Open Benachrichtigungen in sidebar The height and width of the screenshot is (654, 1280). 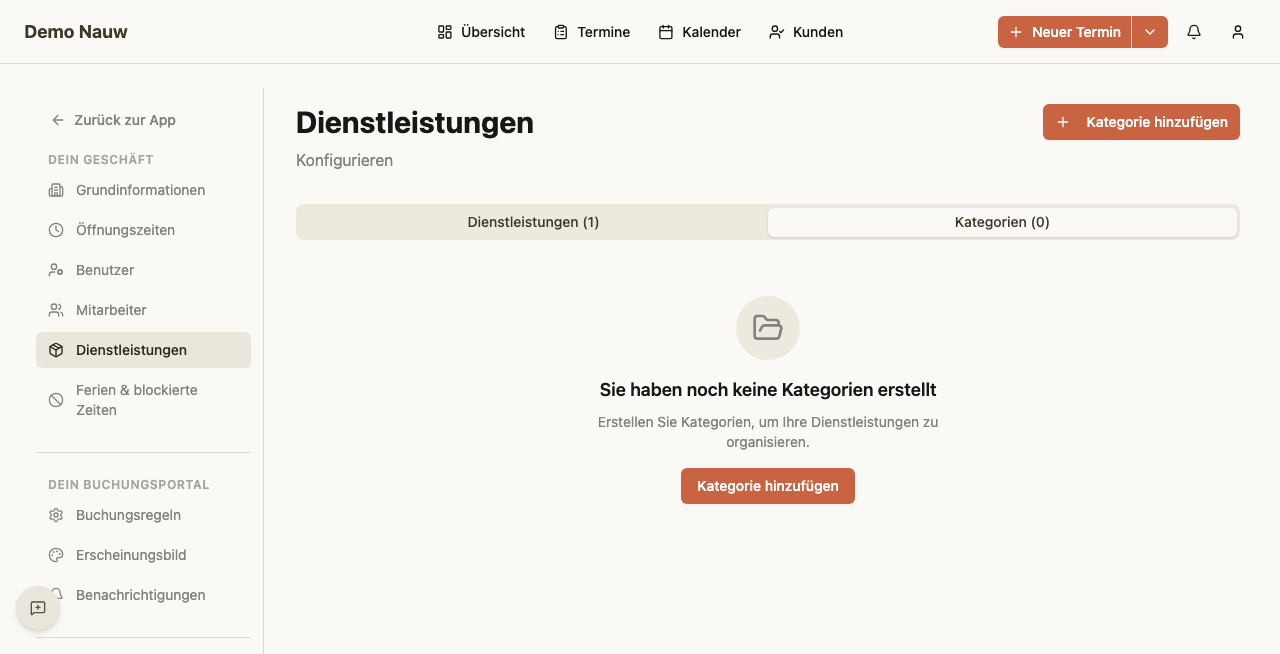click(143, 595)
